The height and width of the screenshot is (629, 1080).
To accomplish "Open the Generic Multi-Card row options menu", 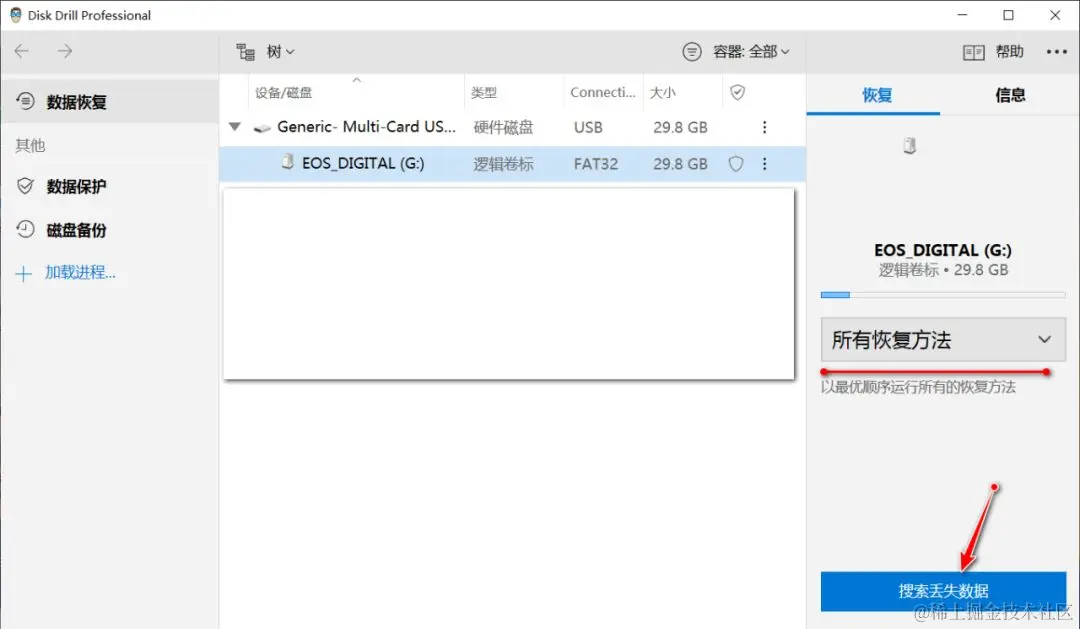I will click(765, 127).
